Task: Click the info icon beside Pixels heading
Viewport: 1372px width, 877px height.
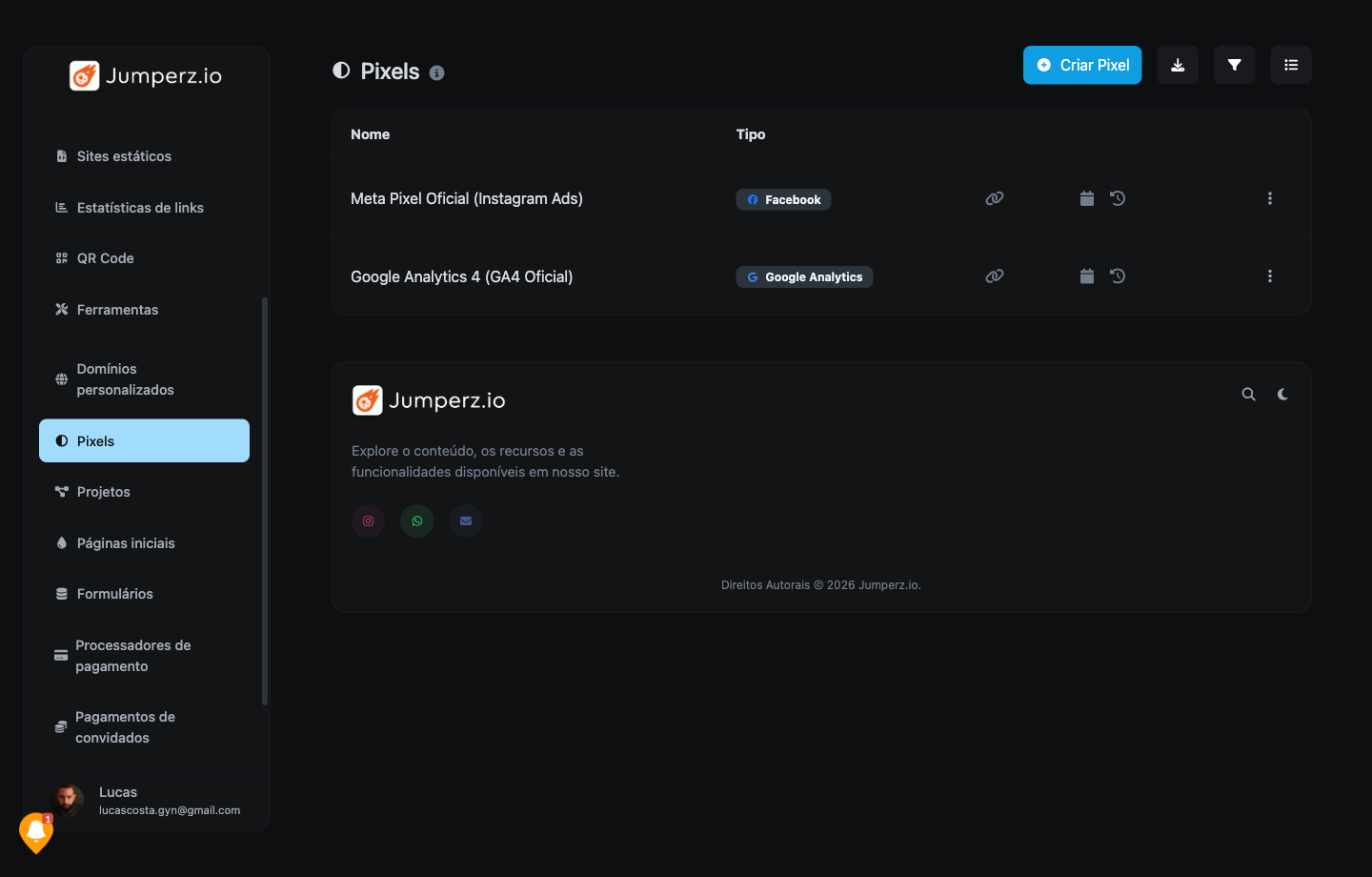Action: 437,72
